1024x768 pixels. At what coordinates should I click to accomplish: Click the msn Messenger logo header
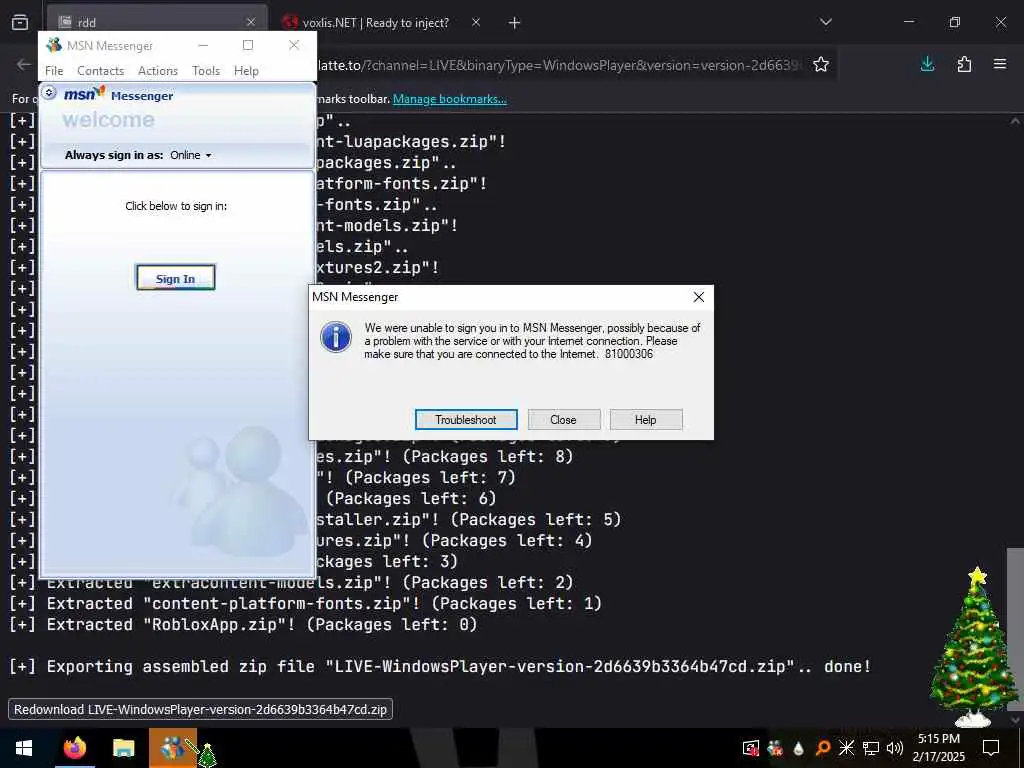pyautogui.click(x=118, y=95)
